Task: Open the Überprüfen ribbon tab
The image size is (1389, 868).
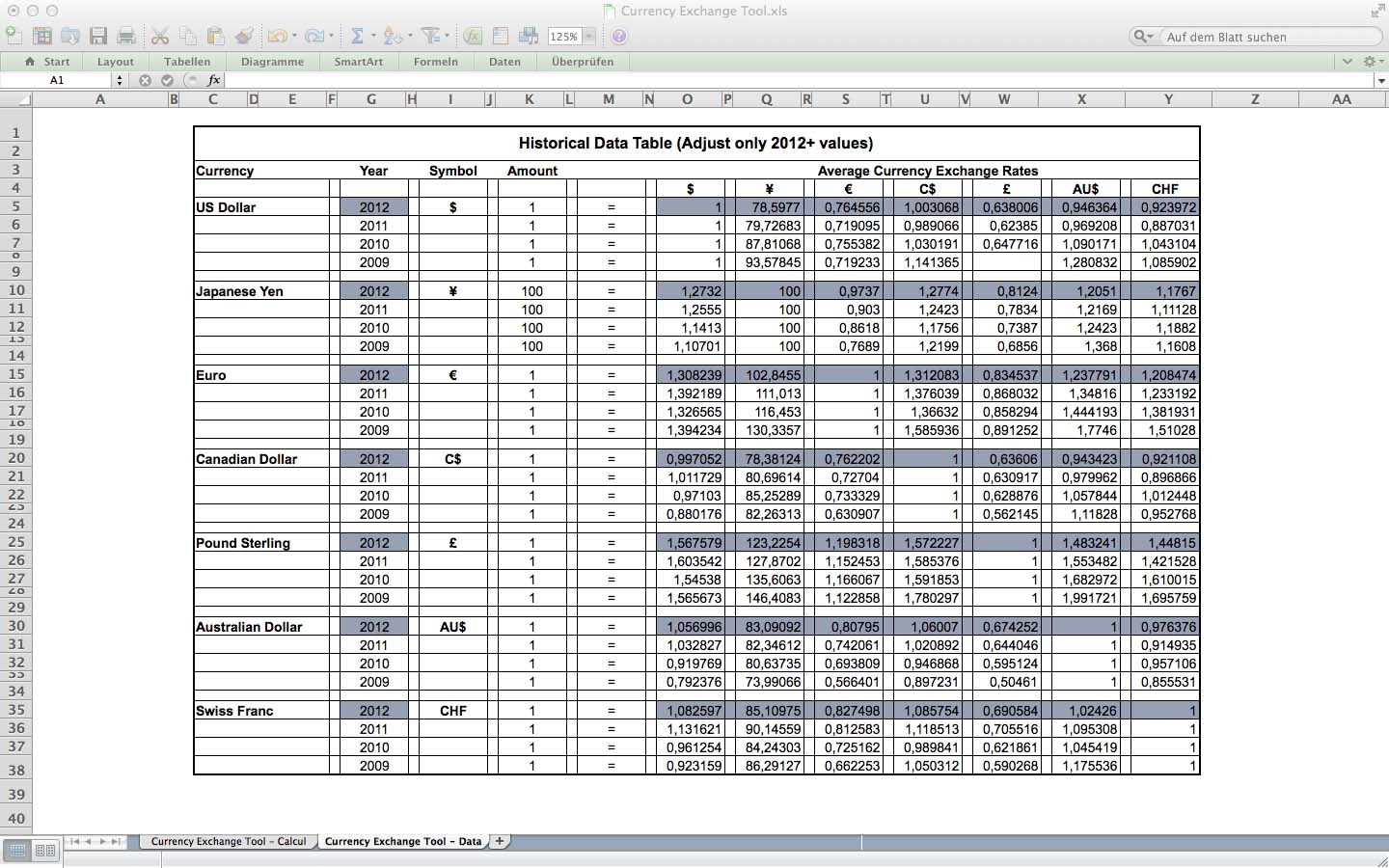Action: click(x=583, y=62)
